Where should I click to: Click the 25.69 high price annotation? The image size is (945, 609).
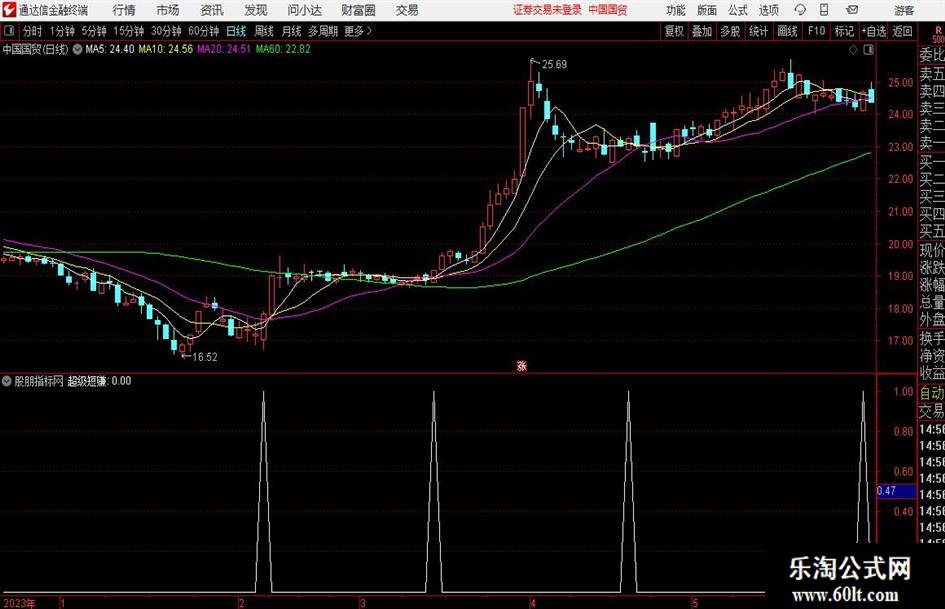[x=554, y=65]
